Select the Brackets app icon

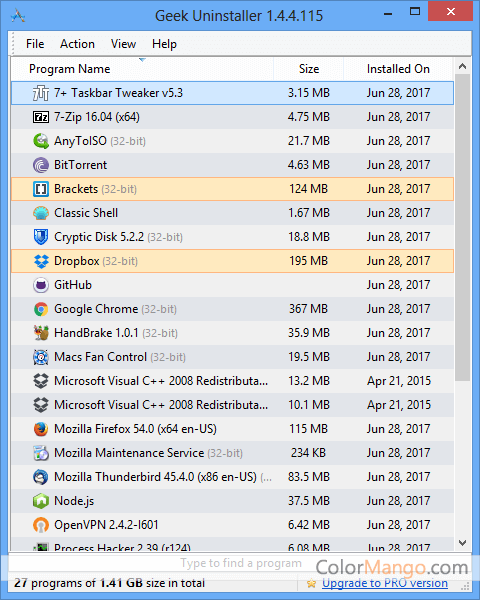point(41,189)
